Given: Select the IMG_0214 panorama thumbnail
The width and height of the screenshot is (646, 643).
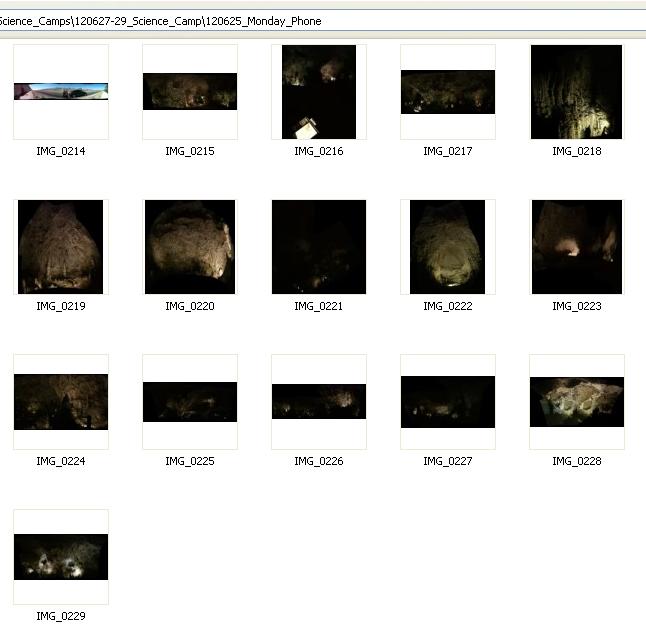Looking at the screenshot, I should [61, 91].
